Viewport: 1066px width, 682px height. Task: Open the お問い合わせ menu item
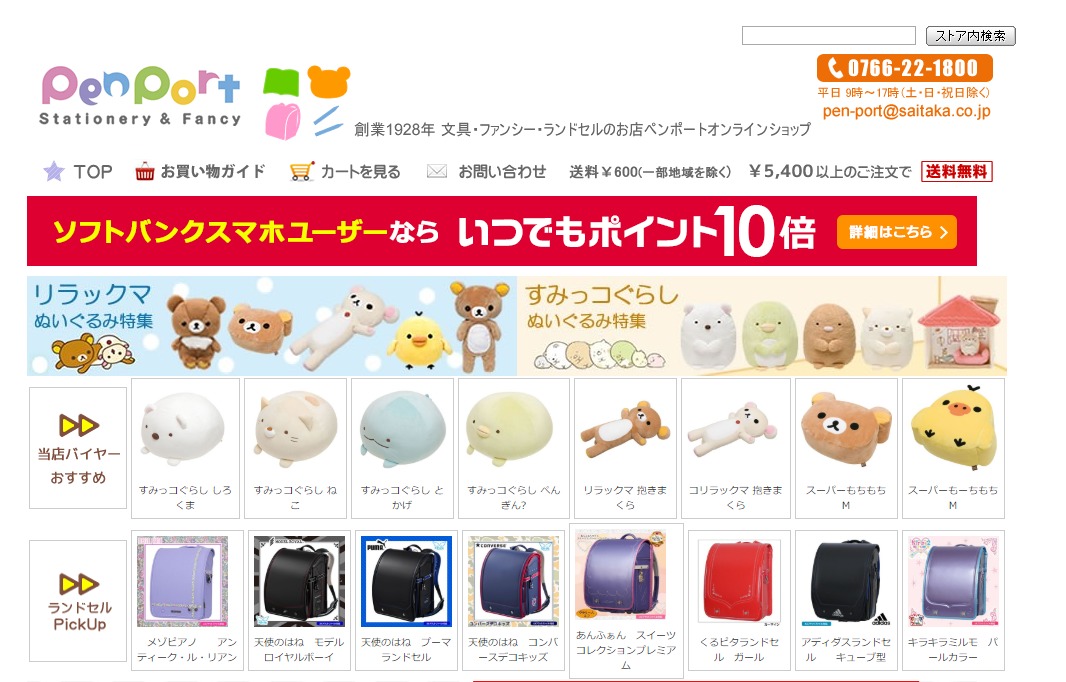[x=502, y=172]
